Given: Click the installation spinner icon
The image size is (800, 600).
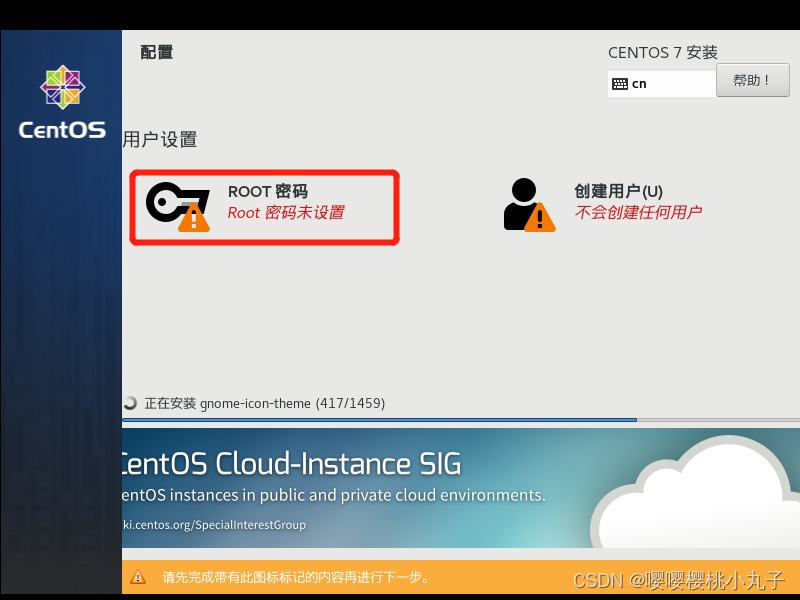Looking at the screenshot, I should (130, 403).
